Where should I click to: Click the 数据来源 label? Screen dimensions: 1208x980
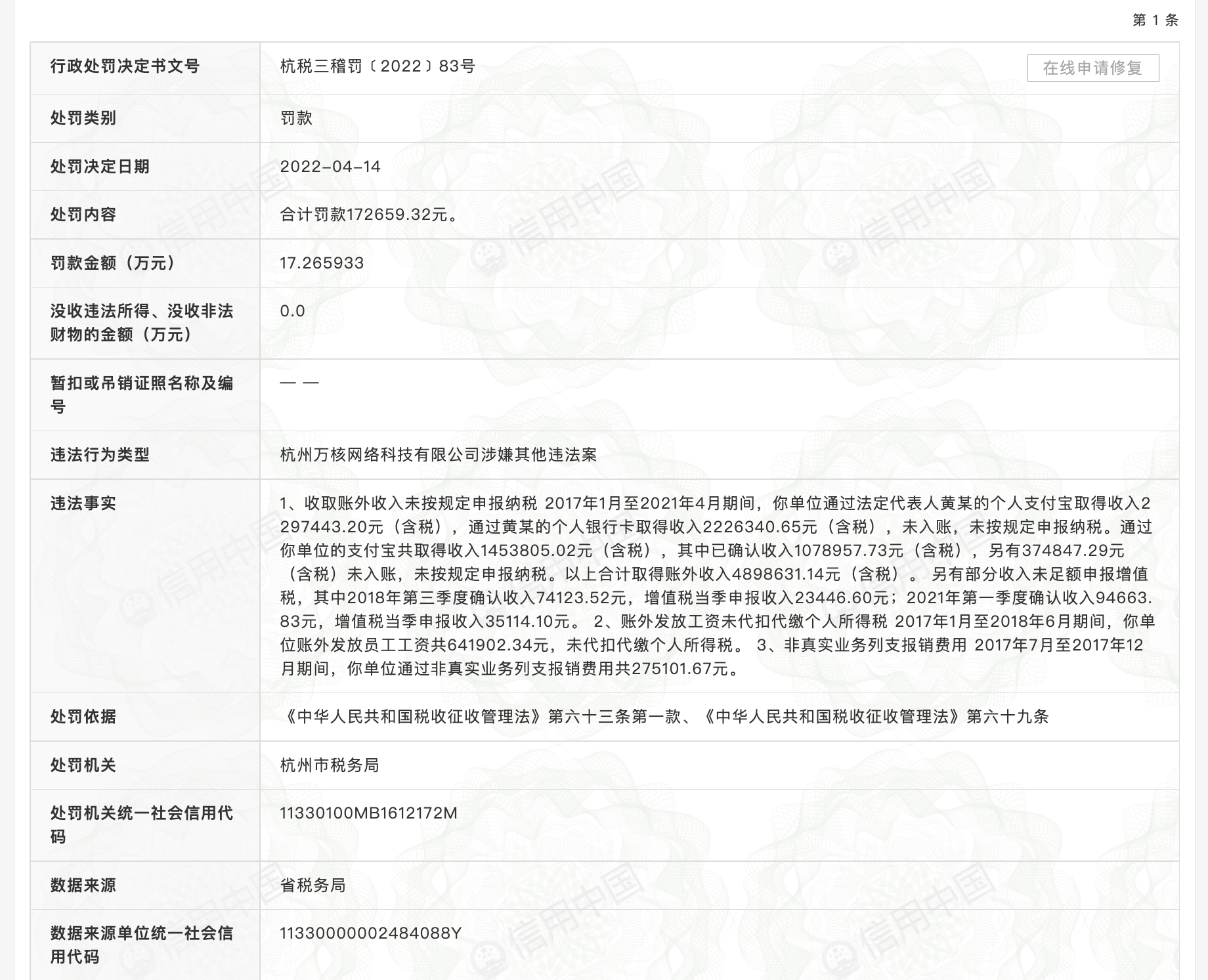83,885
